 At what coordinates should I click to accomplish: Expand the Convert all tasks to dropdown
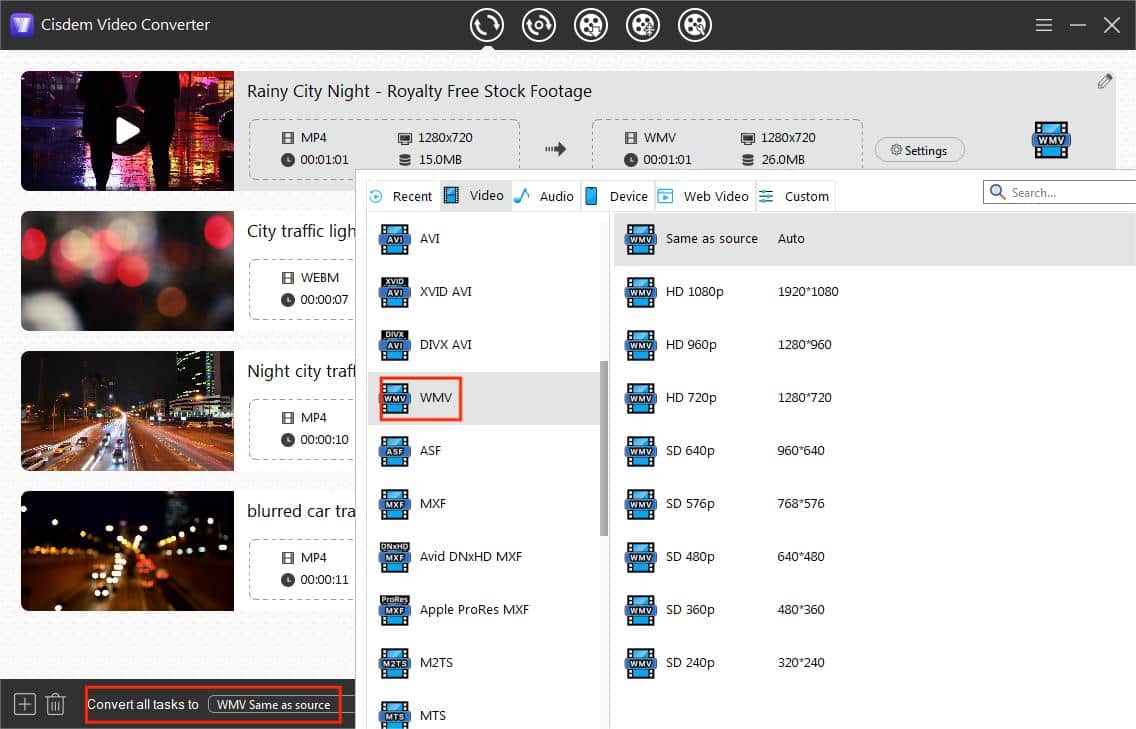click(x=272, y=704)
